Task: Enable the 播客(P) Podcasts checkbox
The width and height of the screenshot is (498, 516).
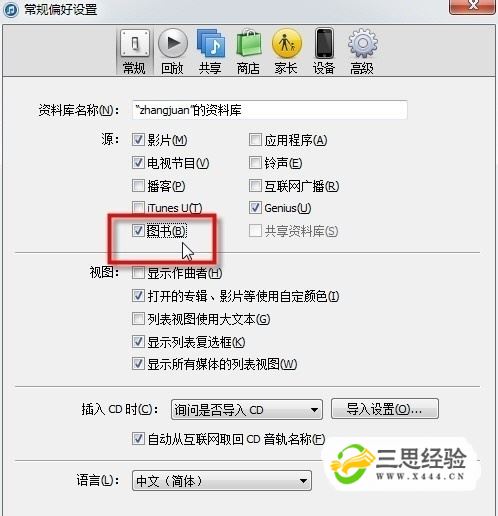Action: [138, 186]
